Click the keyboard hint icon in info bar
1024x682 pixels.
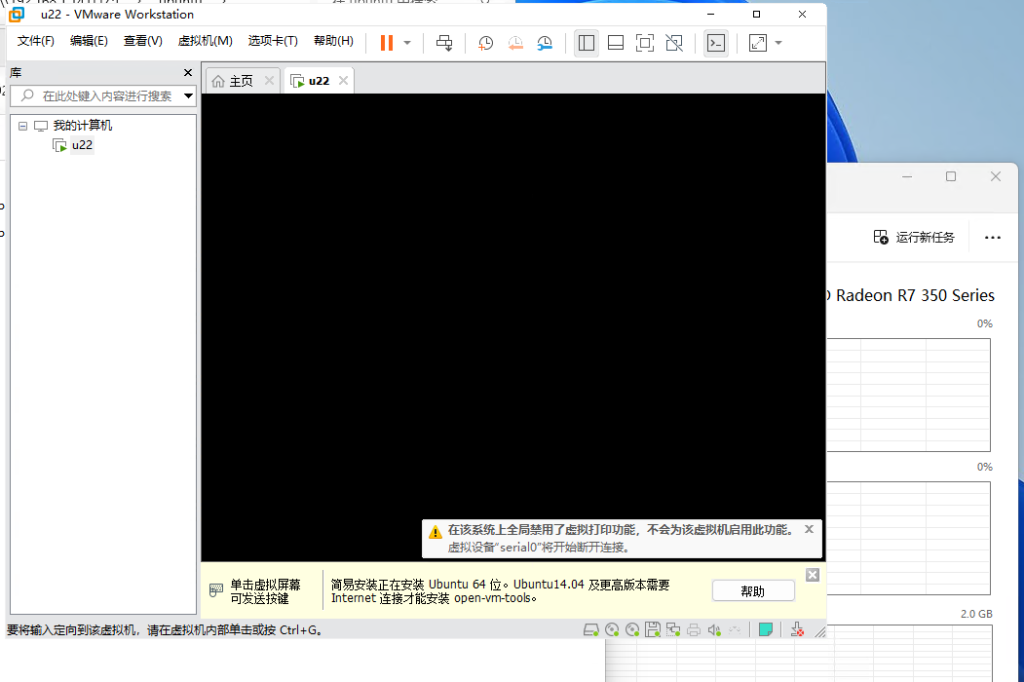pyautogui.click(x=216, y=591)
